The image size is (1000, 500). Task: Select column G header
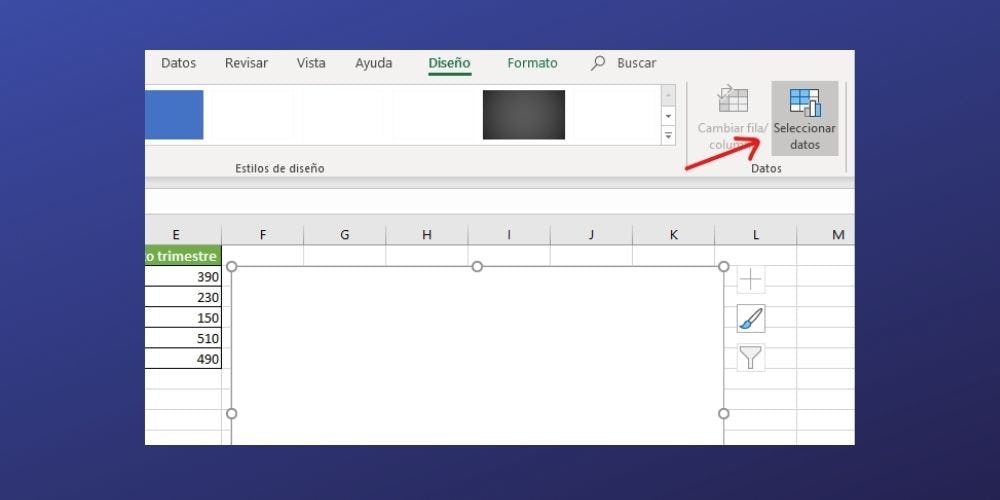(344, 235)
